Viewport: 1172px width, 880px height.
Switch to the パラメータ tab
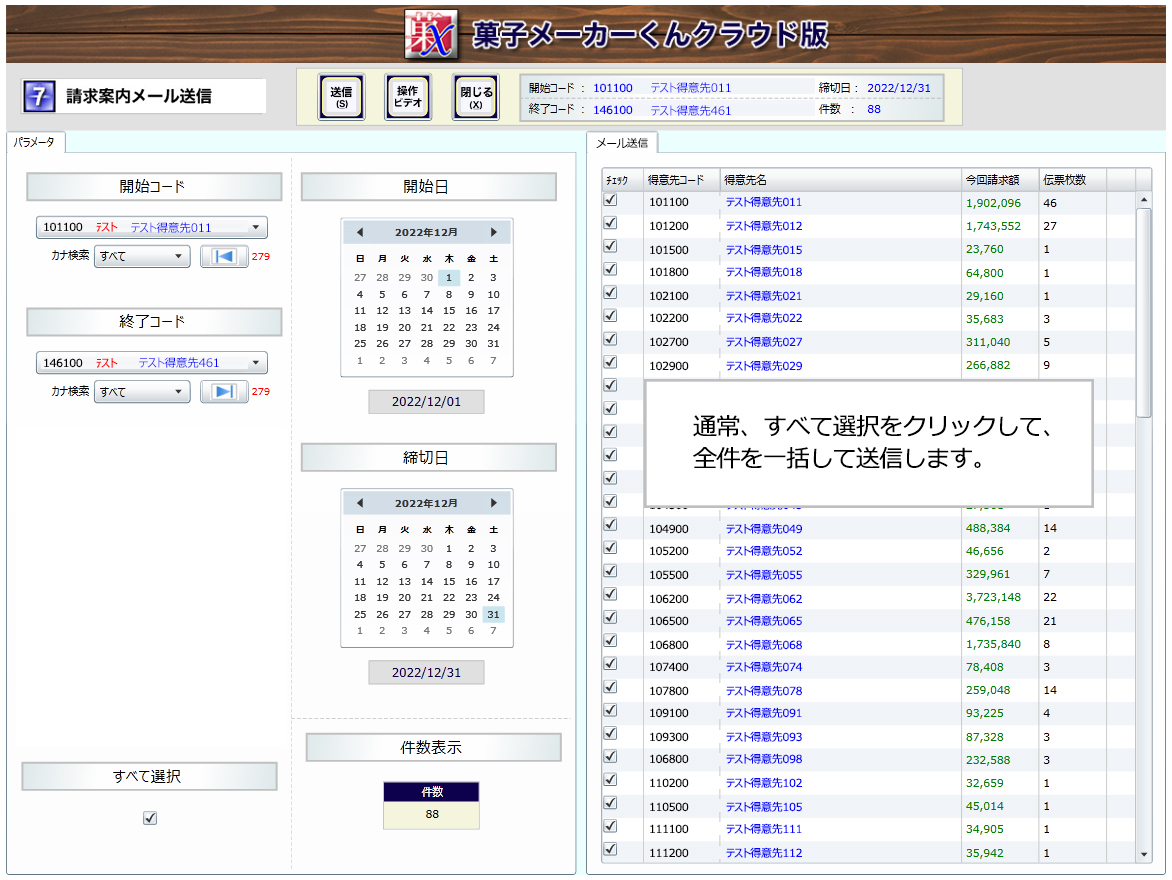point(34,142)
